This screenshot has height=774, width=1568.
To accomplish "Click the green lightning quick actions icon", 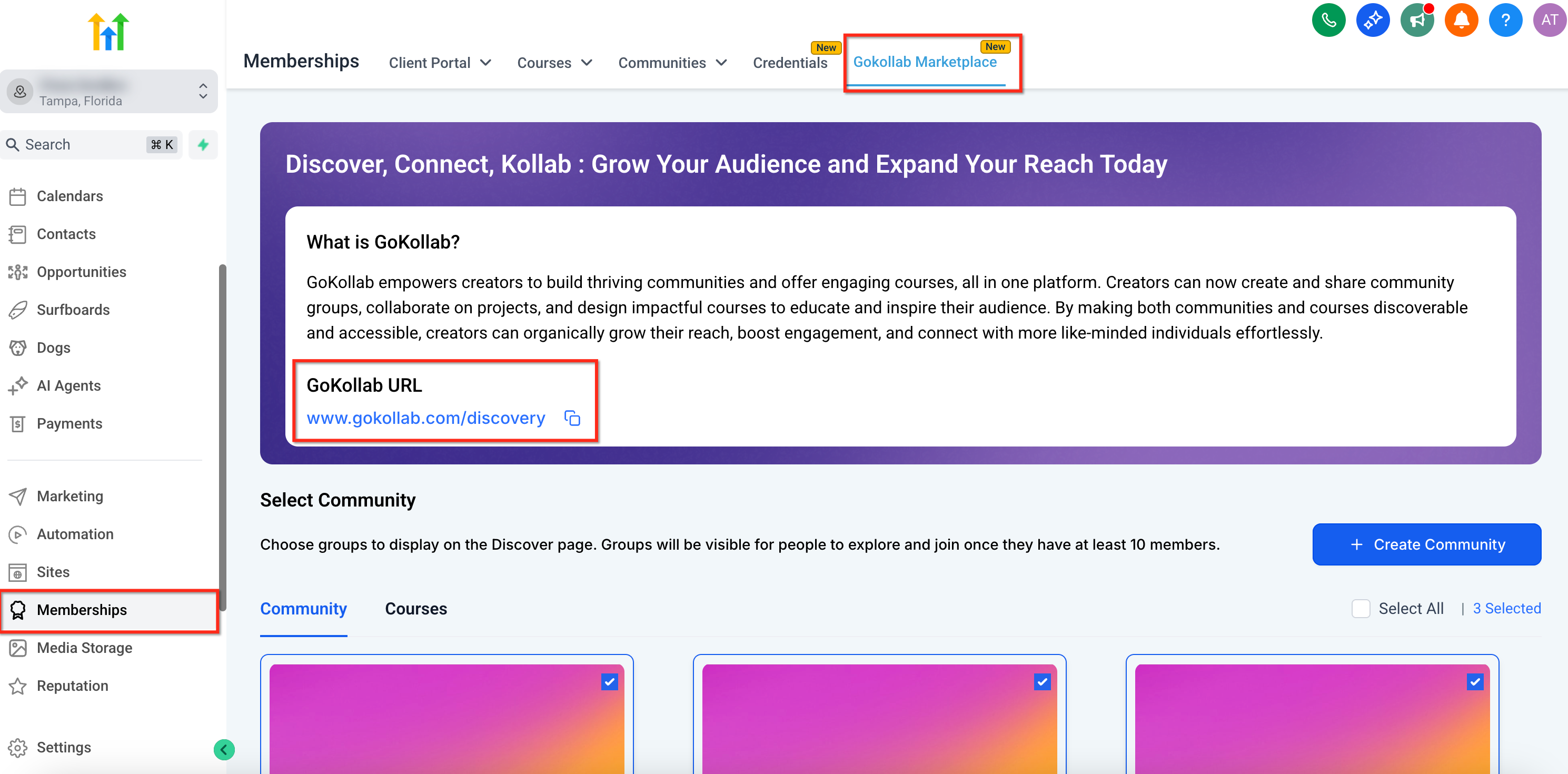I will point(203,144).
